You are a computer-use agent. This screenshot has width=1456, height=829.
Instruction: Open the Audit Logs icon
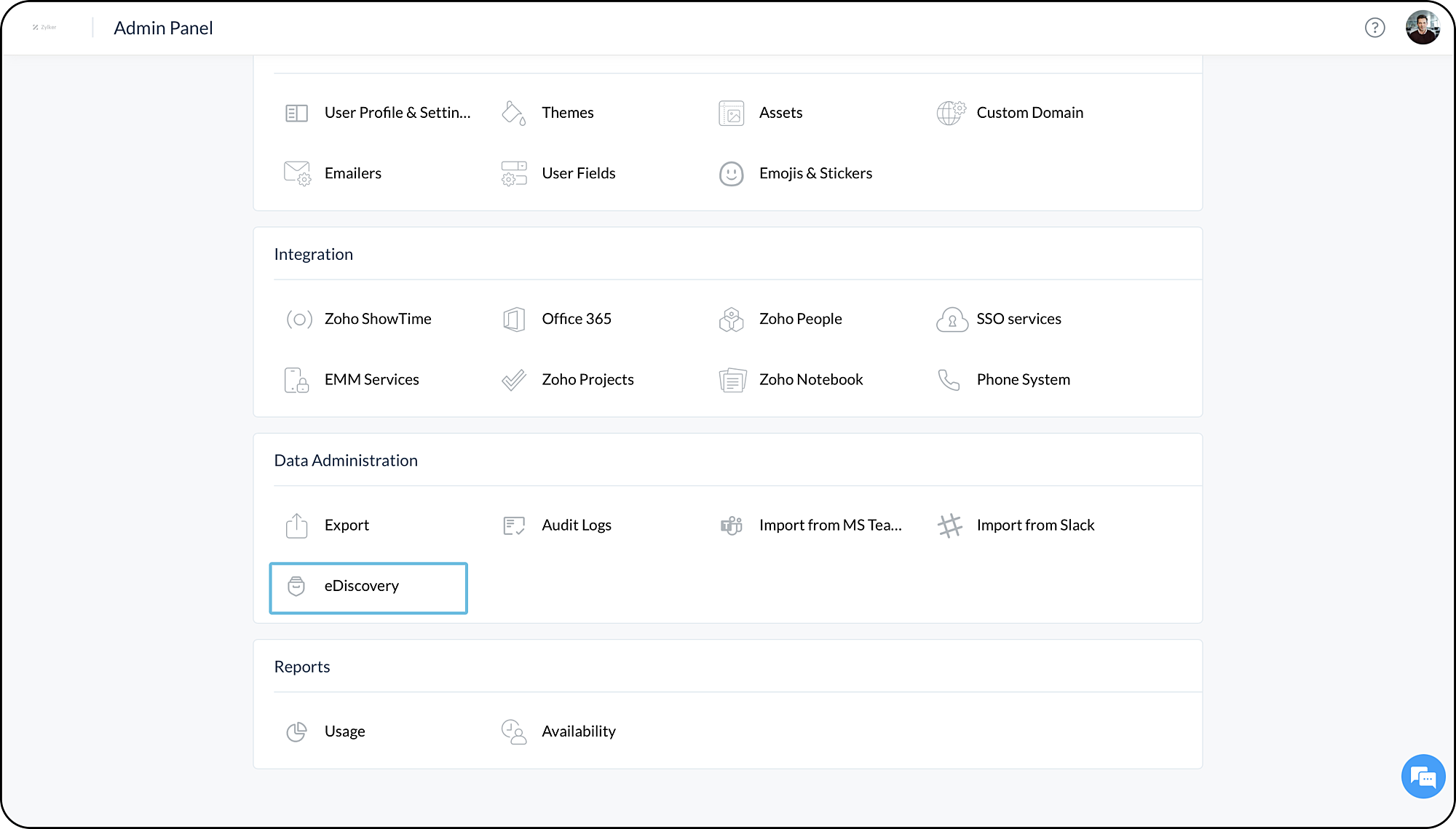point(514,525)
